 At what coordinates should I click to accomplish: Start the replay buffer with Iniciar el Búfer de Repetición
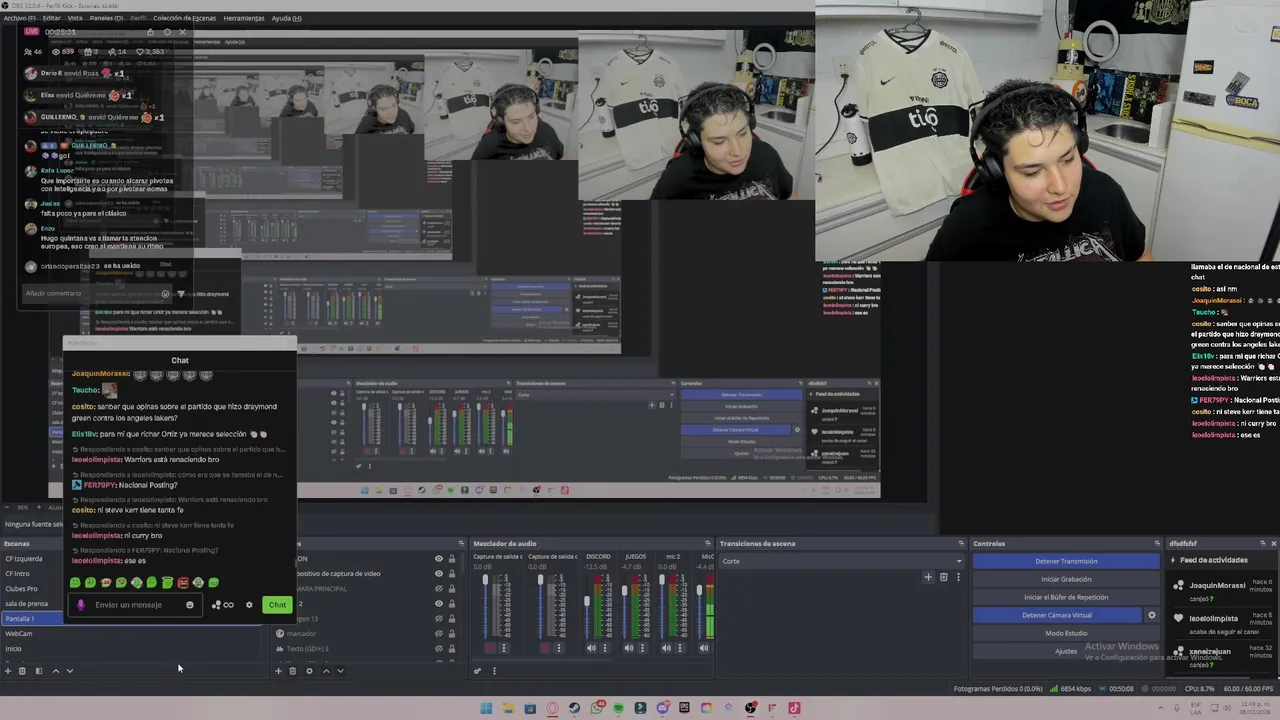click(x=1066, y=597)
